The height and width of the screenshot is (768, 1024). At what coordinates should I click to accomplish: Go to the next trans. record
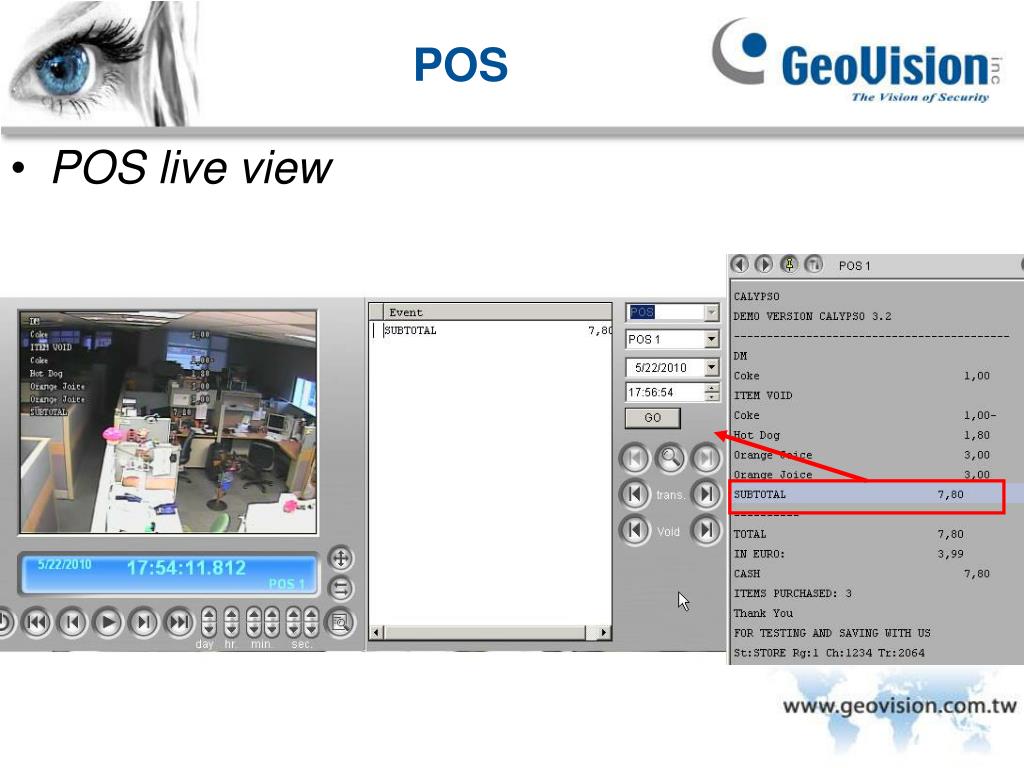click(706, 494)
